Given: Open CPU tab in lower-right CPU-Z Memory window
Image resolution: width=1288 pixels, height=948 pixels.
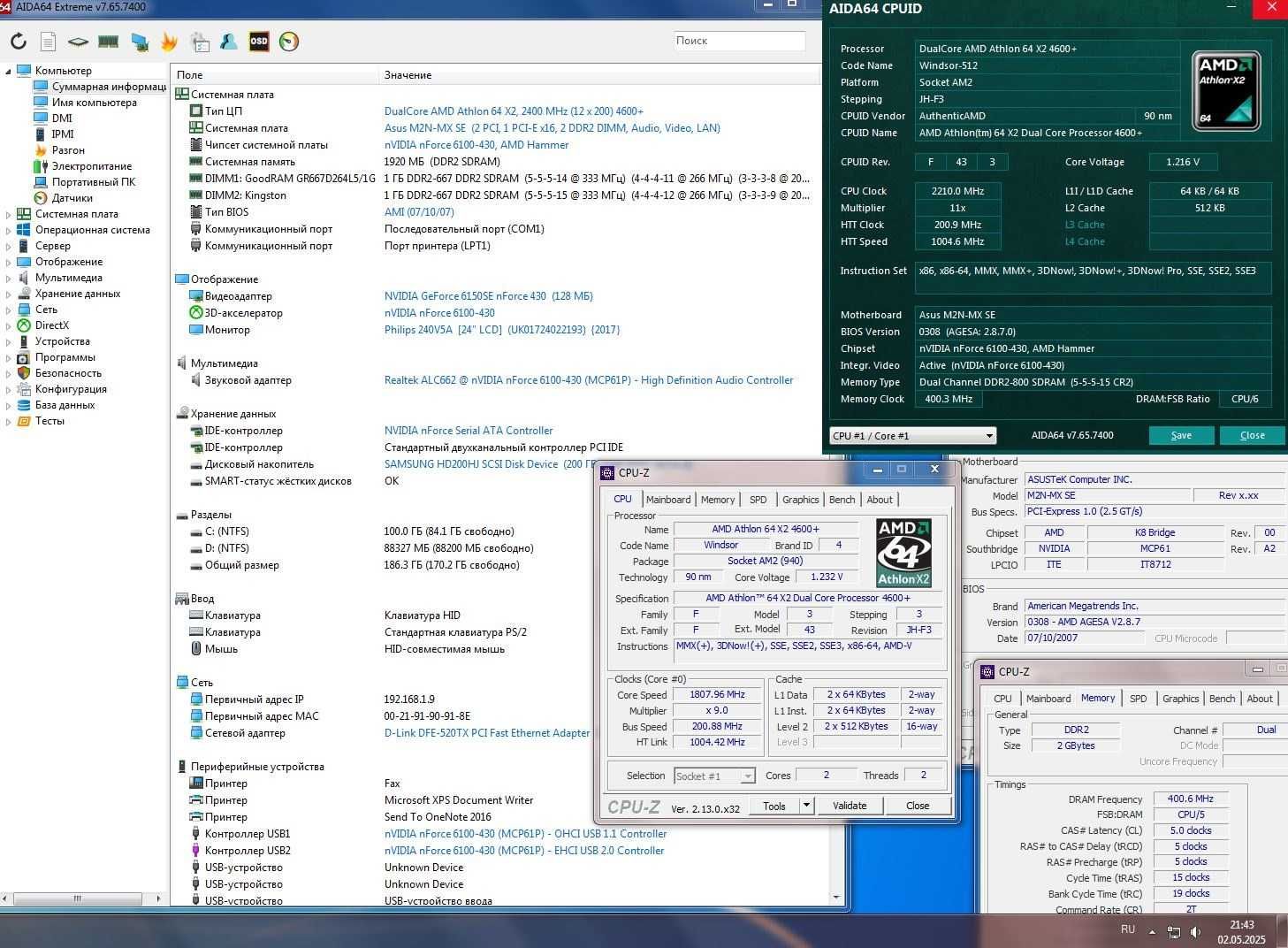Looking at the screenshot, I should tap(1002, 699).
